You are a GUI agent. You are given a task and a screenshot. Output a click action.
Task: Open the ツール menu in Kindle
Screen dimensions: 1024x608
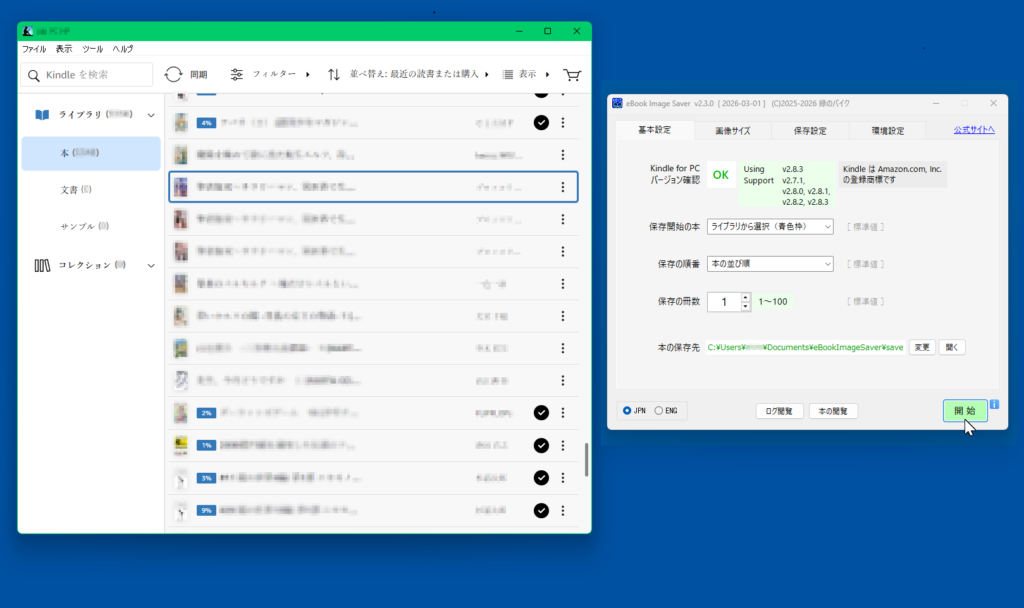pos(92,49)
